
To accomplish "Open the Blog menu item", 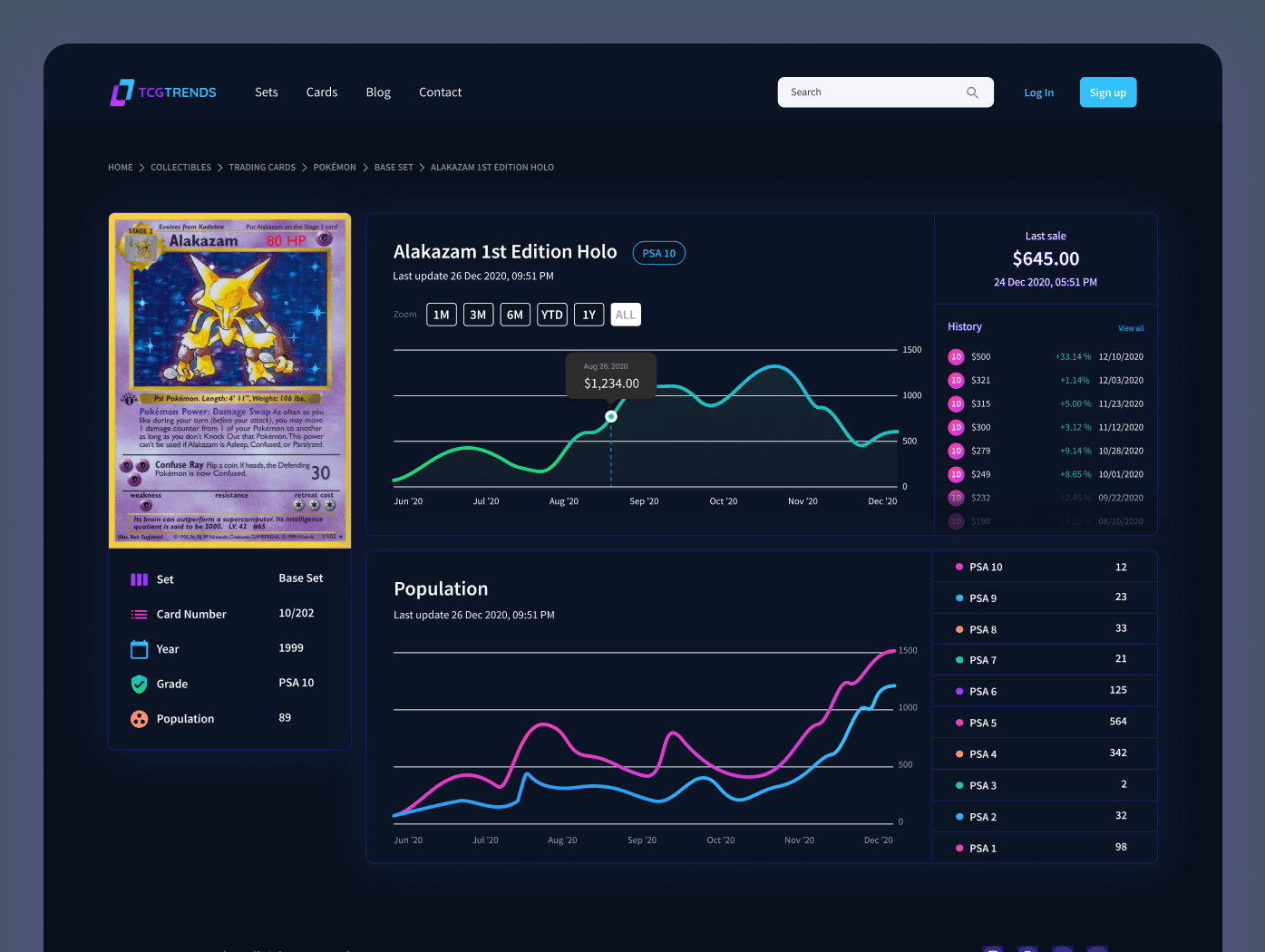I will tap(378, 92).
